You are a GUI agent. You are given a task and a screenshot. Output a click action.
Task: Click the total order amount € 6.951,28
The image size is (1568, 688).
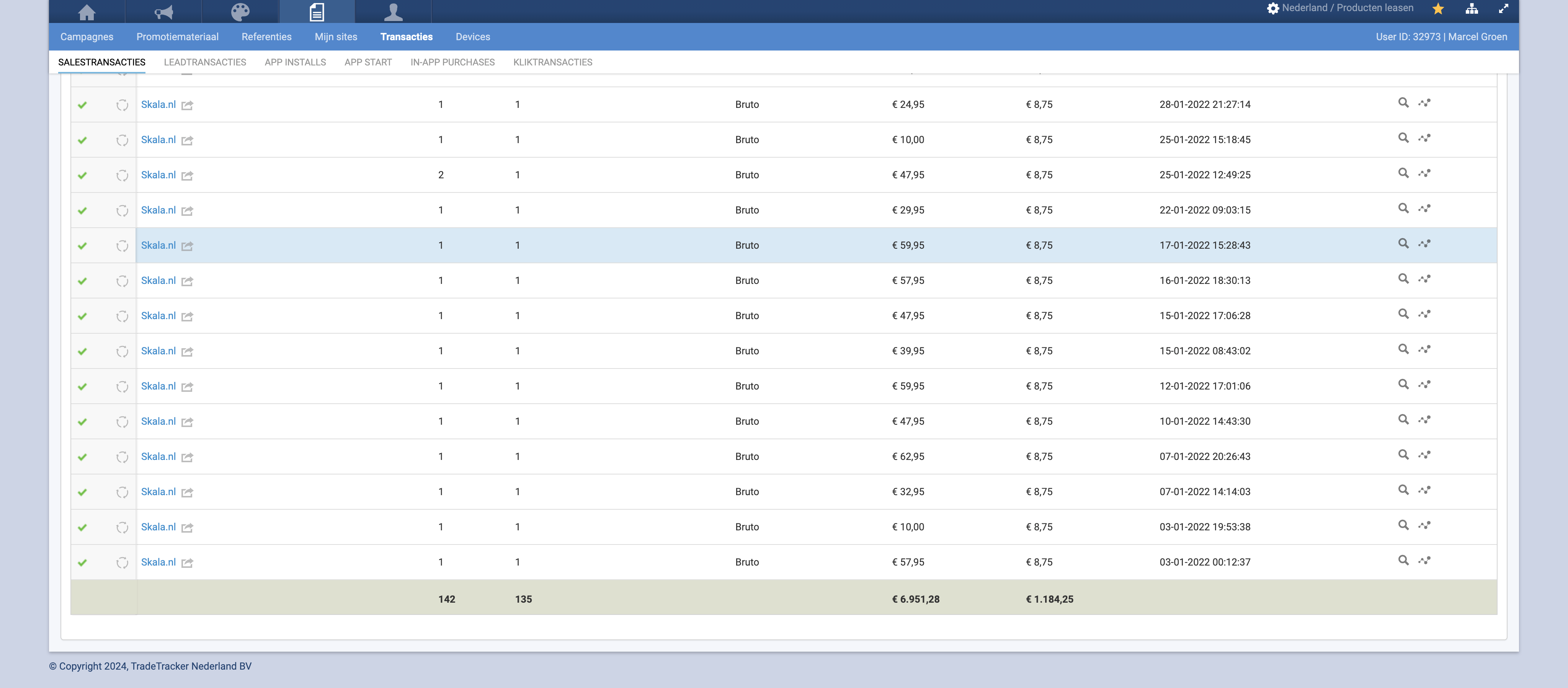tap(915, 599)
